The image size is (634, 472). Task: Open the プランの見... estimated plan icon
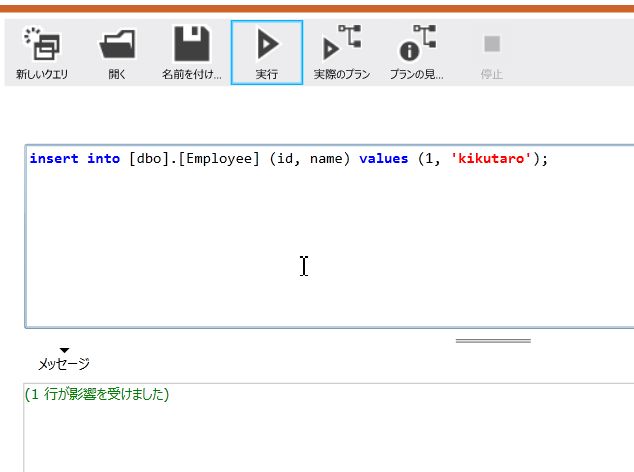tap(418, 42)
